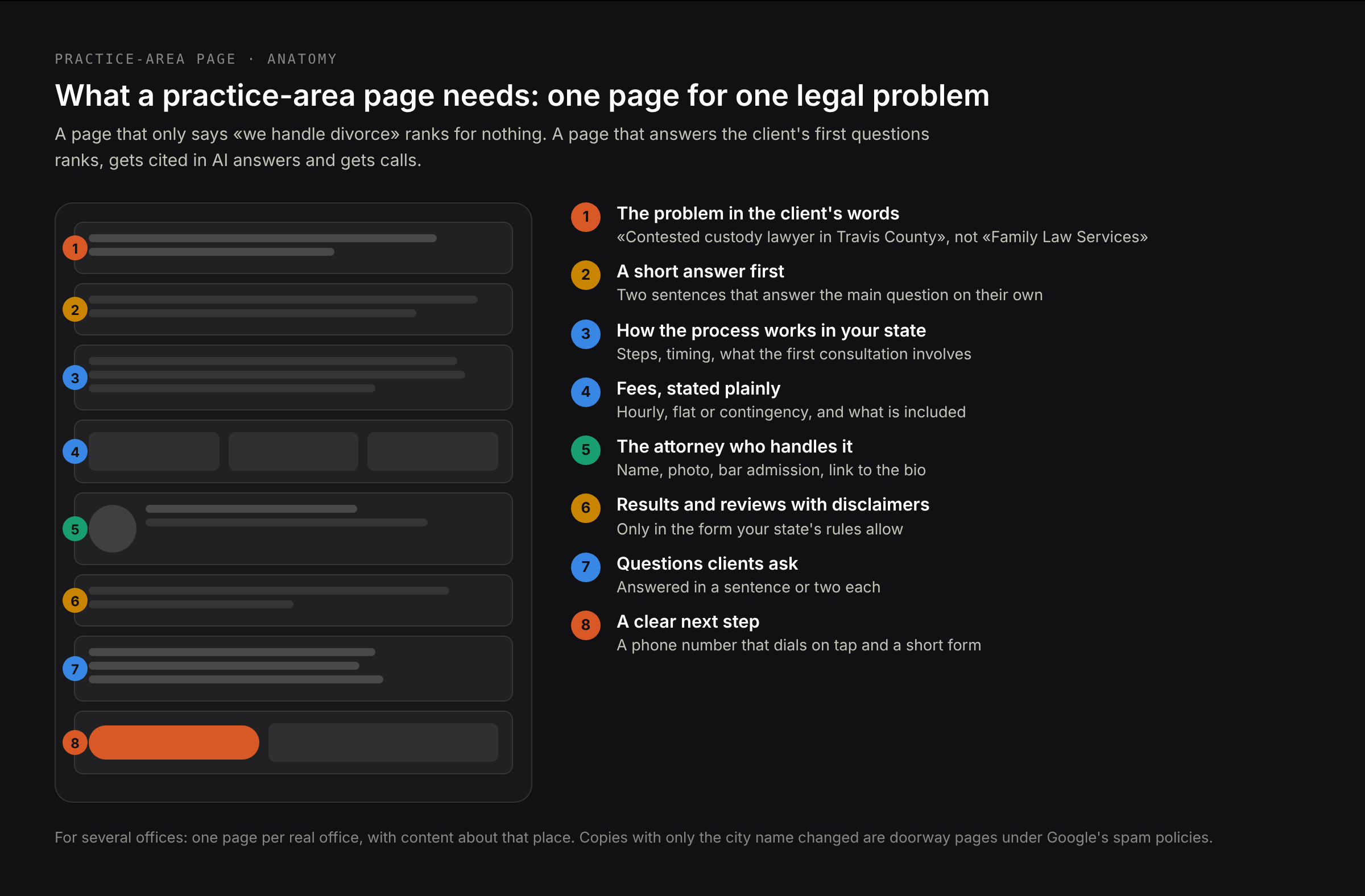The image size is (1365, 896).
Task: Select badge 4 next to "Fees, stated plainly"
Action: [x=586, y=392]
